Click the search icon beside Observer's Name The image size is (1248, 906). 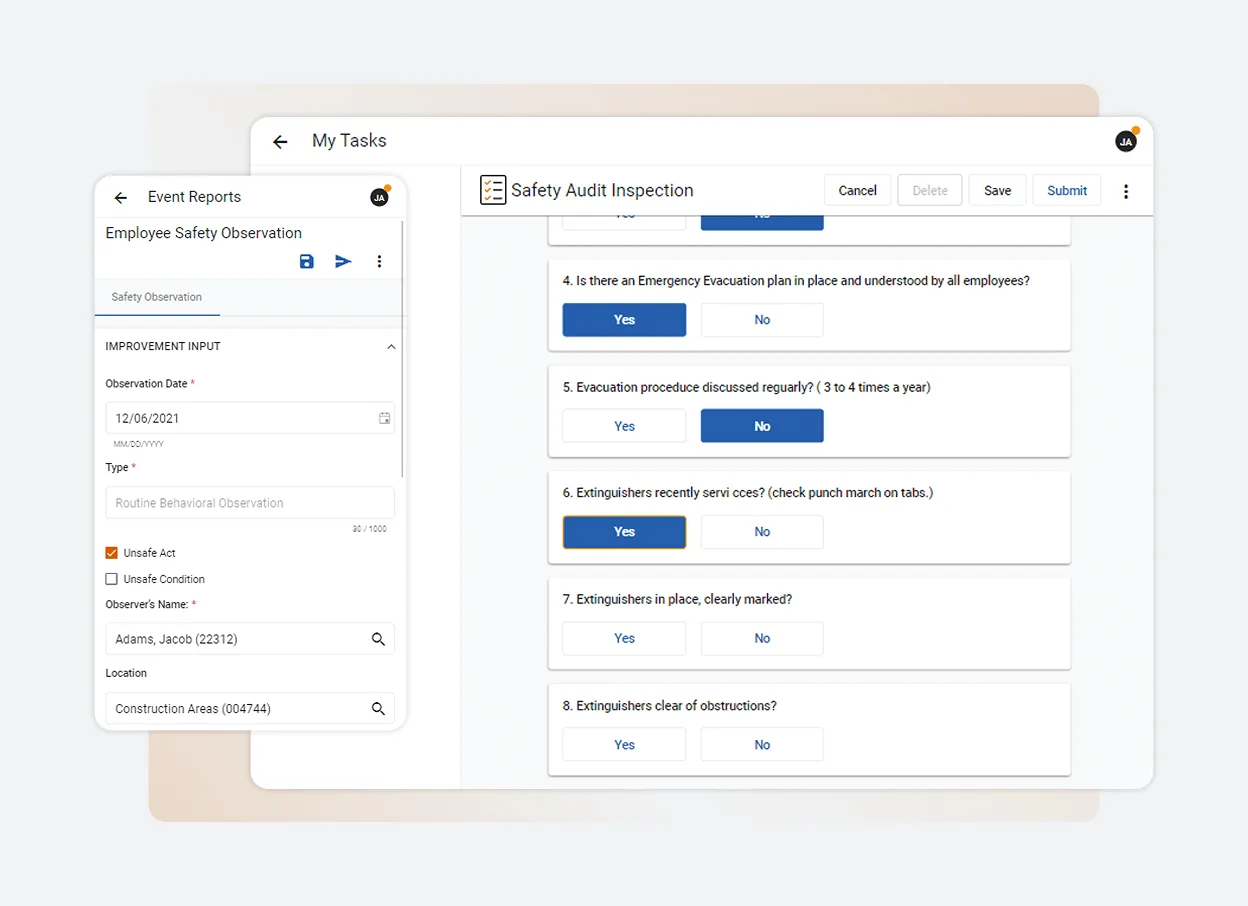point(378,638)
